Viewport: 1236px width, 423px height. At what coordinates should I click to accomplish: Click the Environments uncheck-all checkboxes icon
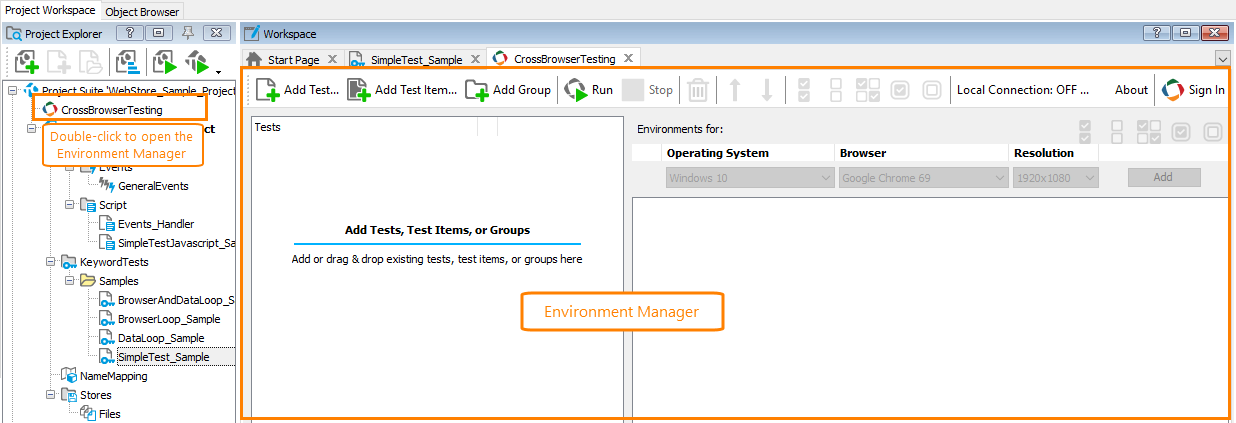coord(1118,131)
